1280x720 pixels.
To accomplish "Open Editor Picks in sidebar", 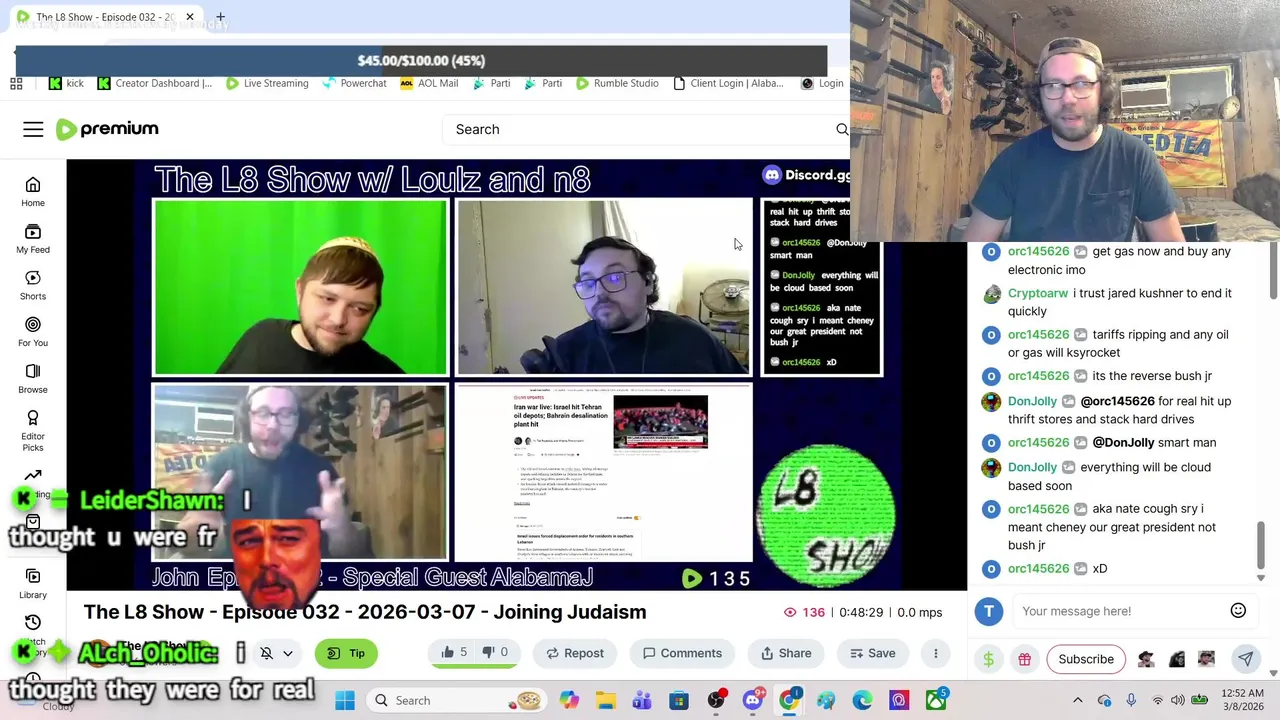I will pyautogui.click(x=33, y=430).
